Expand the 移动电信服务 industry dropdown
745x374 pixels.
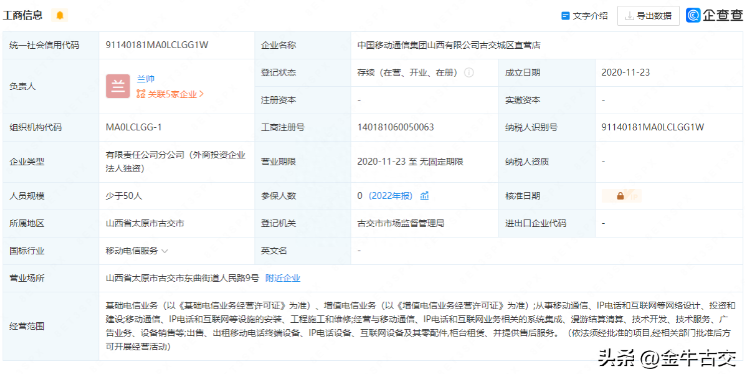click(137, 251)
